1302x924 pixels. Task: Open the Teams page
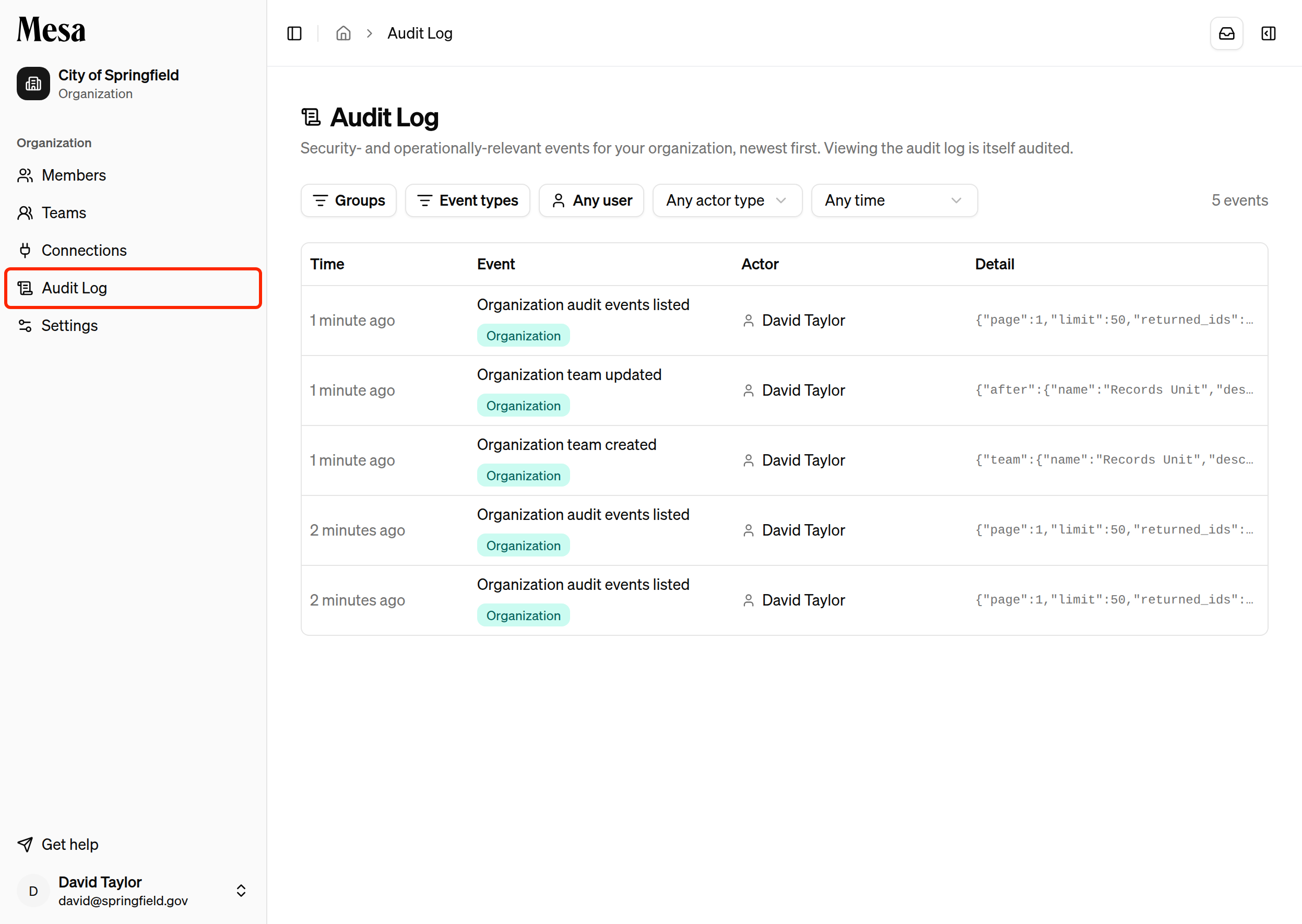click(133, 213)
